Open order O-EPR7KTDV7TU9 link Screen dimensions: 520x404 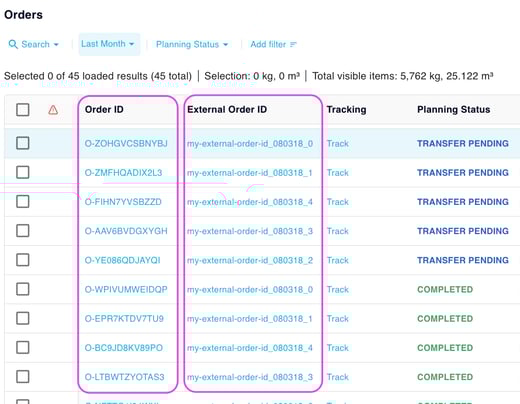click(x=124, y=319)
